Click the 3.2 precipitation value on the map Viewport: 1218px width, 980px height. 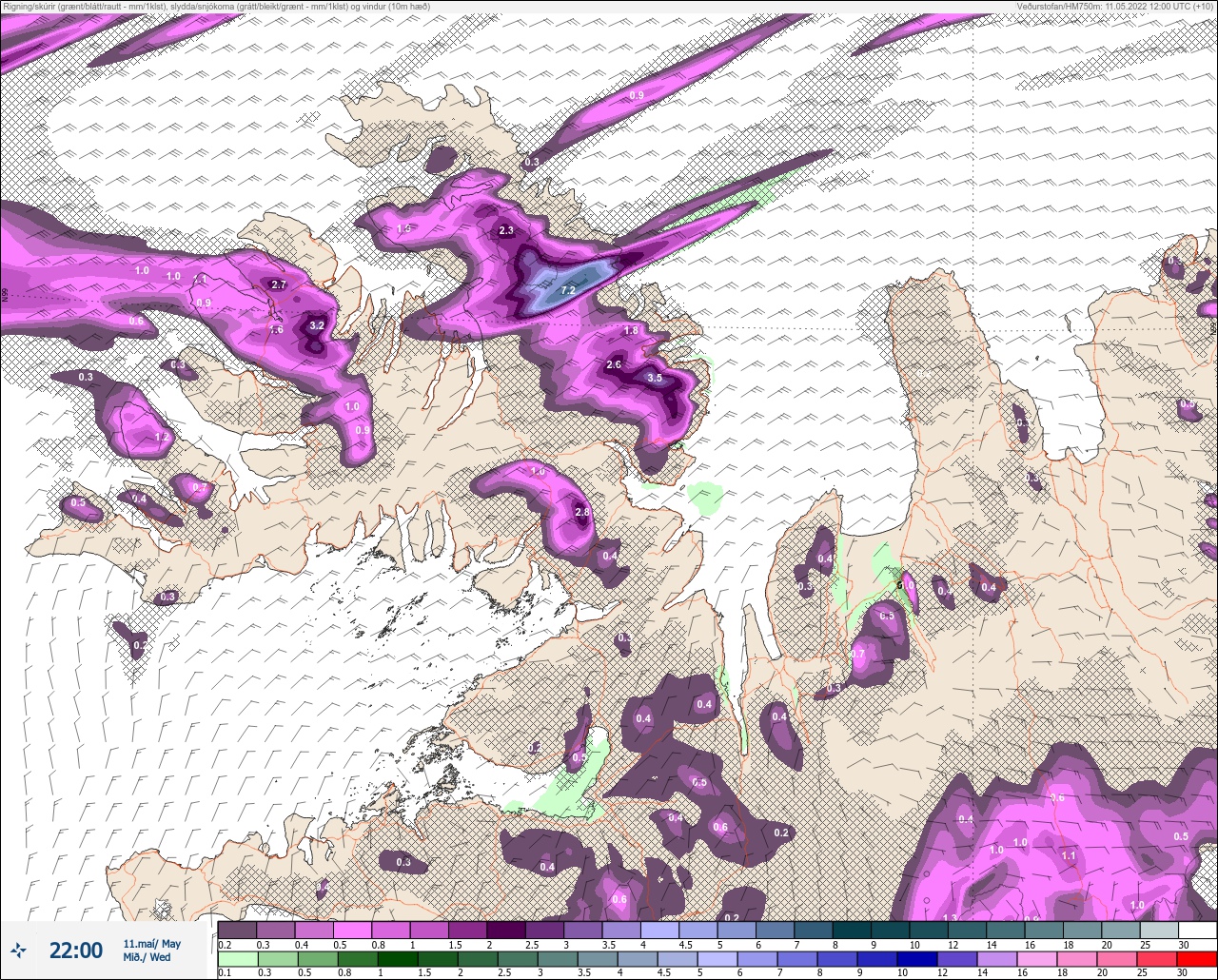pos(318,325)
